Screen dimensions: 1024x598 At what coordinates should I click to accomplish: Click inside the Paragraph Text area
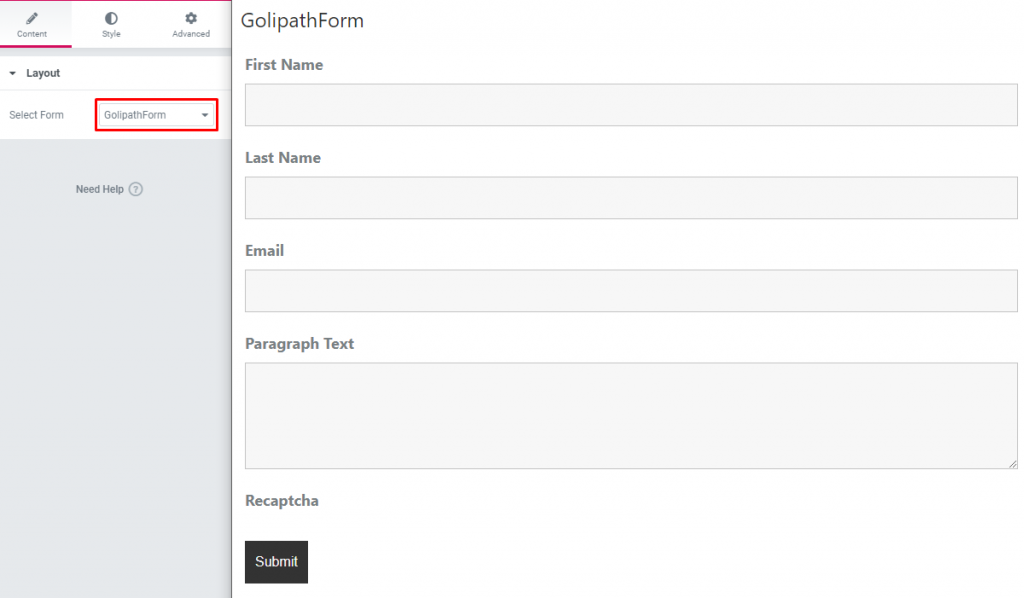click(631, 415)
